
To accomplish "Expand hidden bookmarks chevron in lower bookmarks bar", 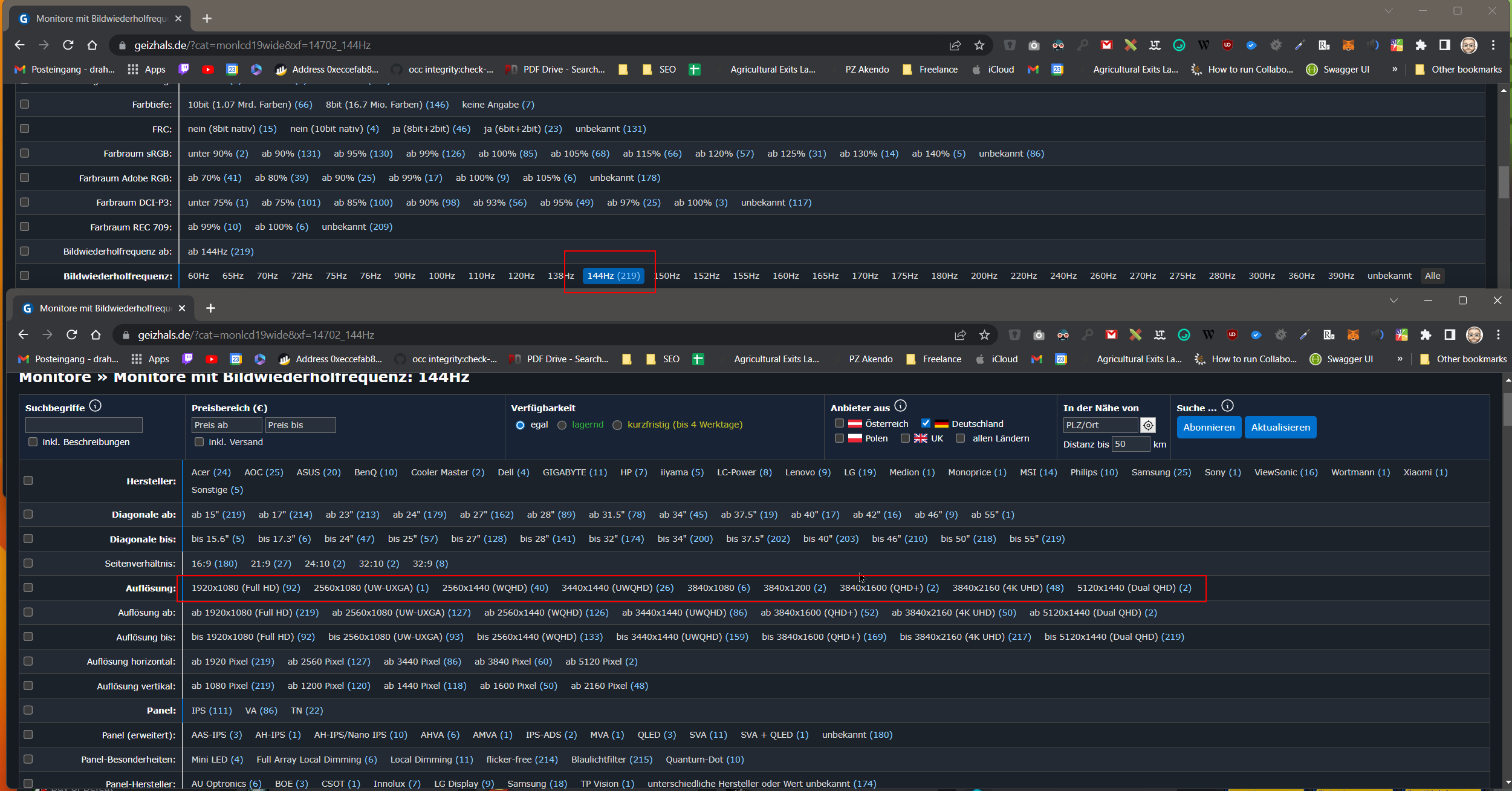I will (1400, 359).
